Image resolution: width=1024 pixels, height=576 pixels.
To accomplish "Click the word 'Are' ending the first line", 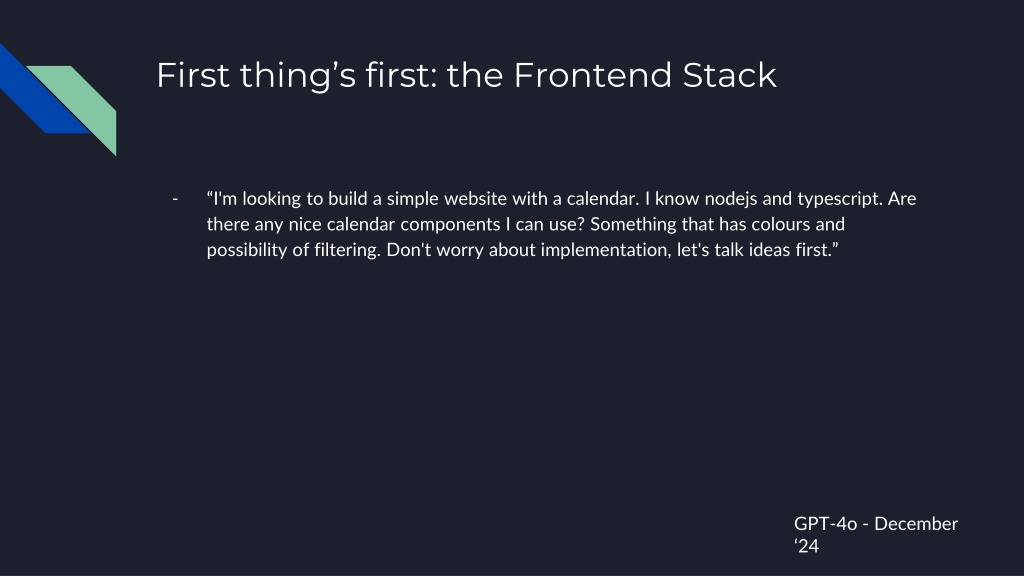I will coord(902,199).
